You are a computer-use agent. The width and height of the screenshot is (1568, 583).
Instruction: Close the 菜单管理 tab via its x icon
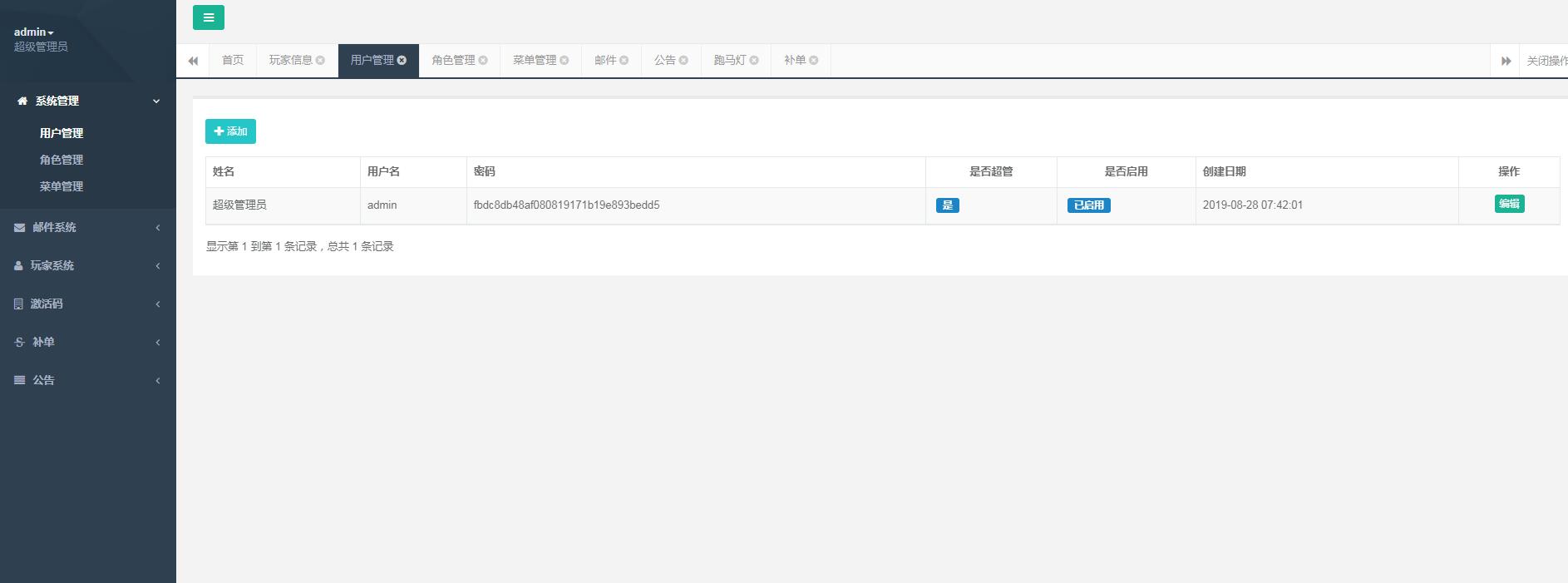[x=565, y=61]
